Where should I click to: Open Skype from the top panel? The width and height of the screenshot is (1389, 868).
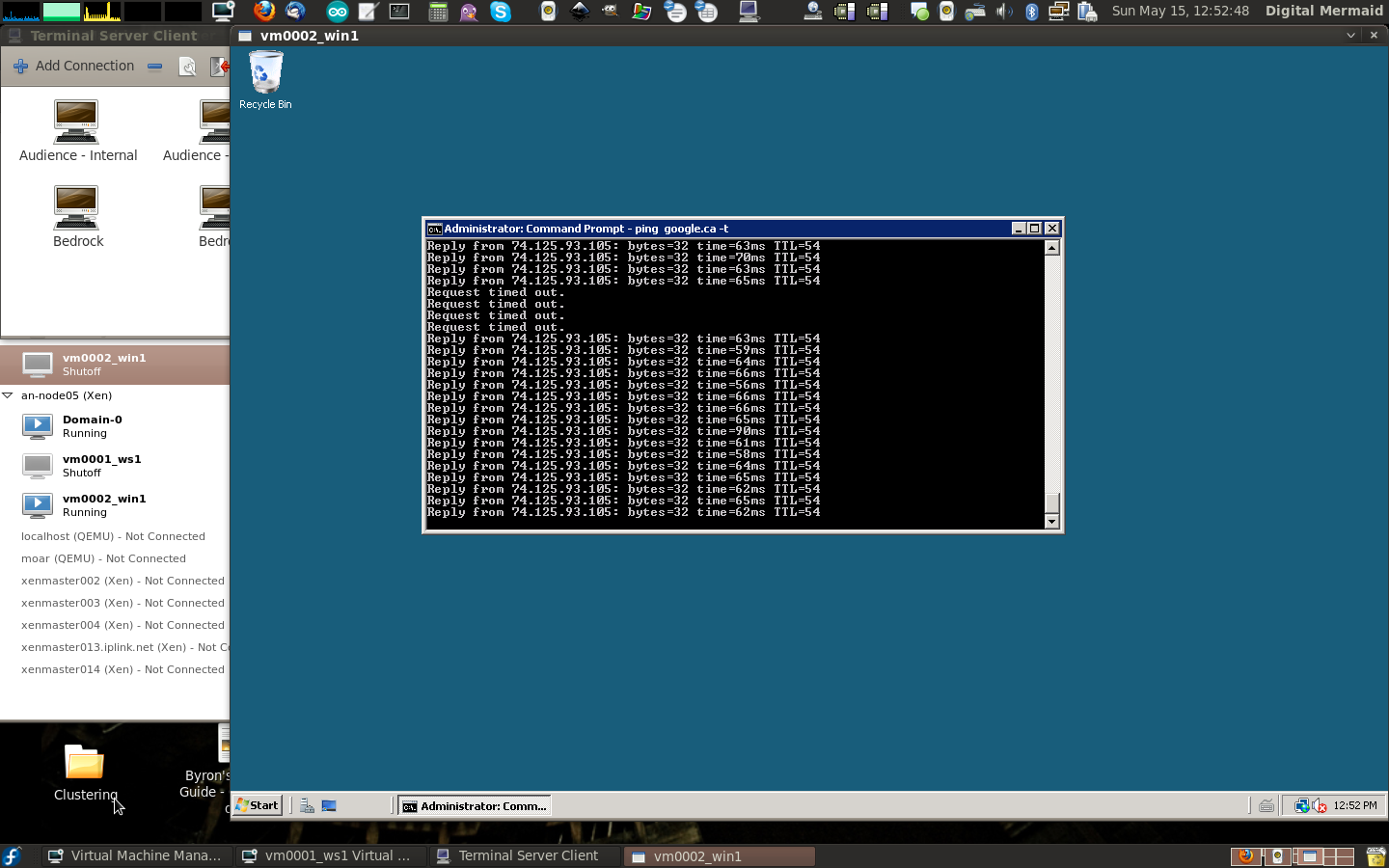pos(501,12)
